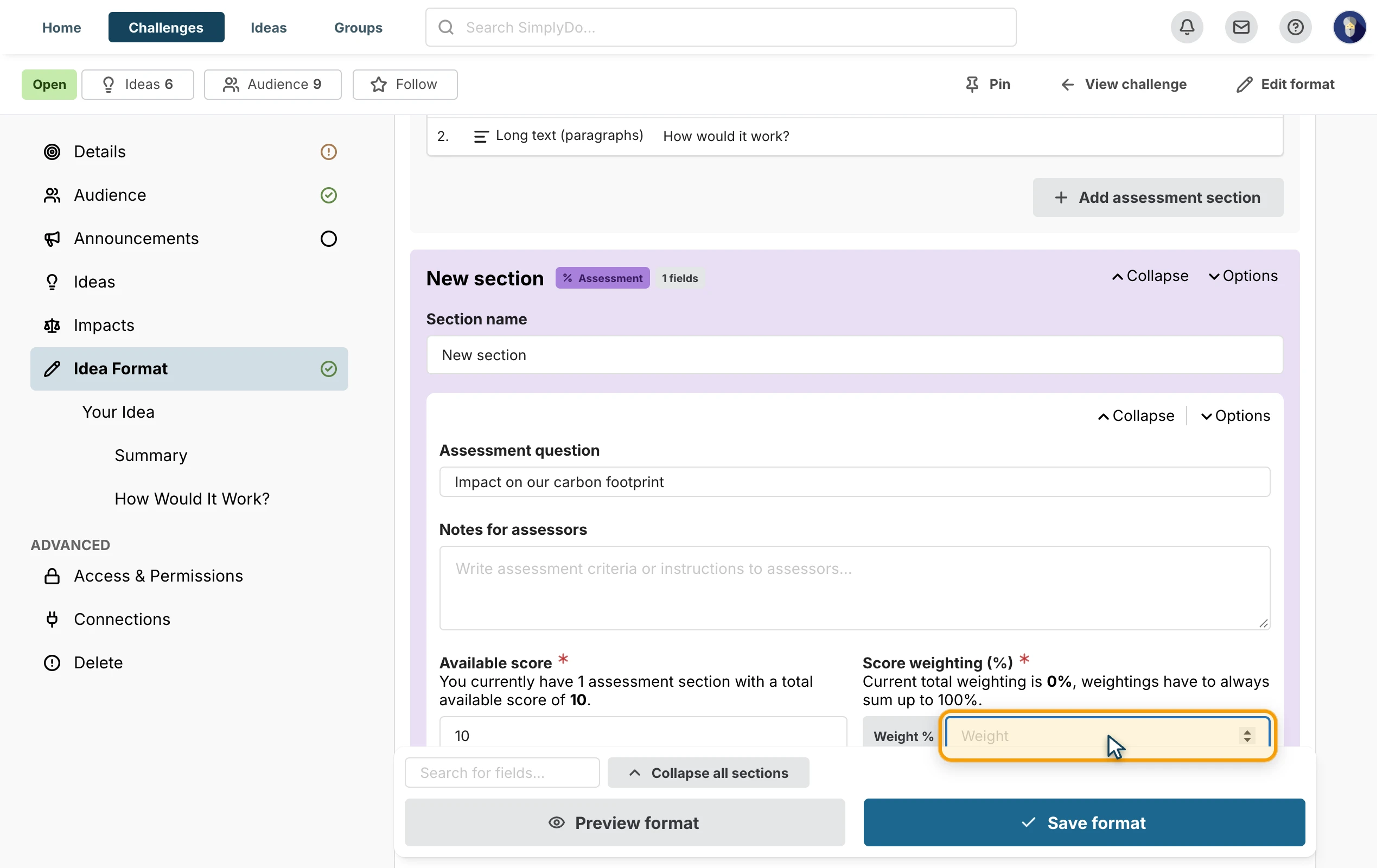Open Options for the assessment question card
1389x868 pixels.
(1235, 416)
